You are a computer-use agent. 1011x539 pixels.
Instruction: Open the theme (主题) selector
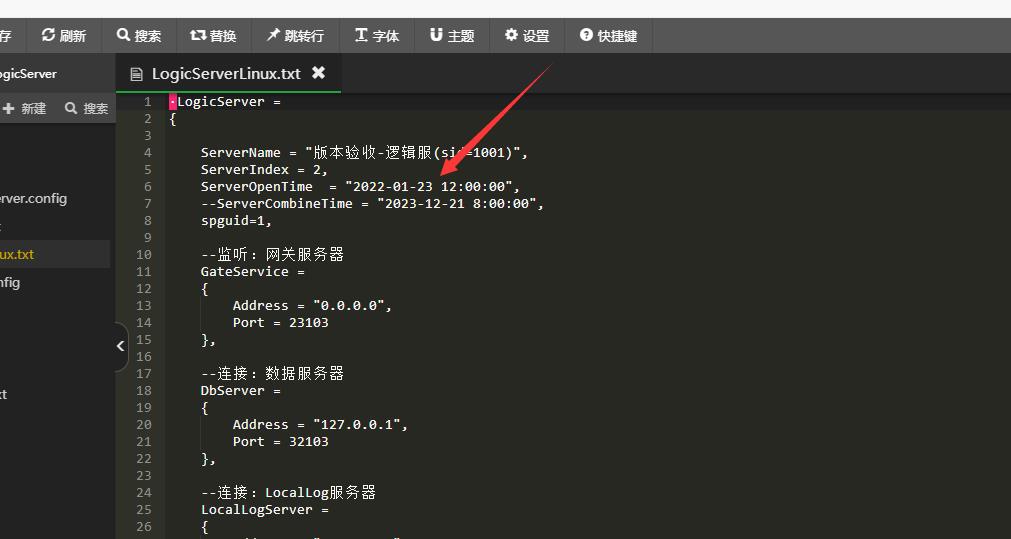(451, 36)
